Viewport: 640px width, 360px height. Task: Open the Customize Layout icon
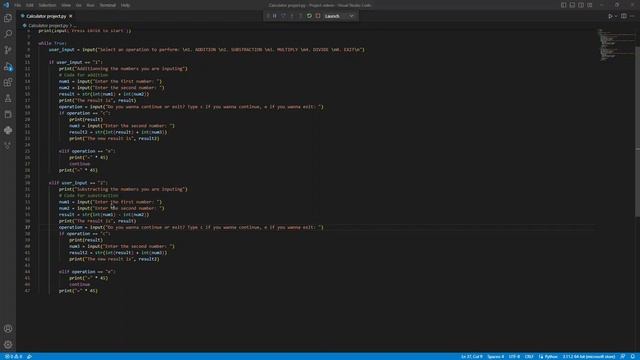click(590, 5)
